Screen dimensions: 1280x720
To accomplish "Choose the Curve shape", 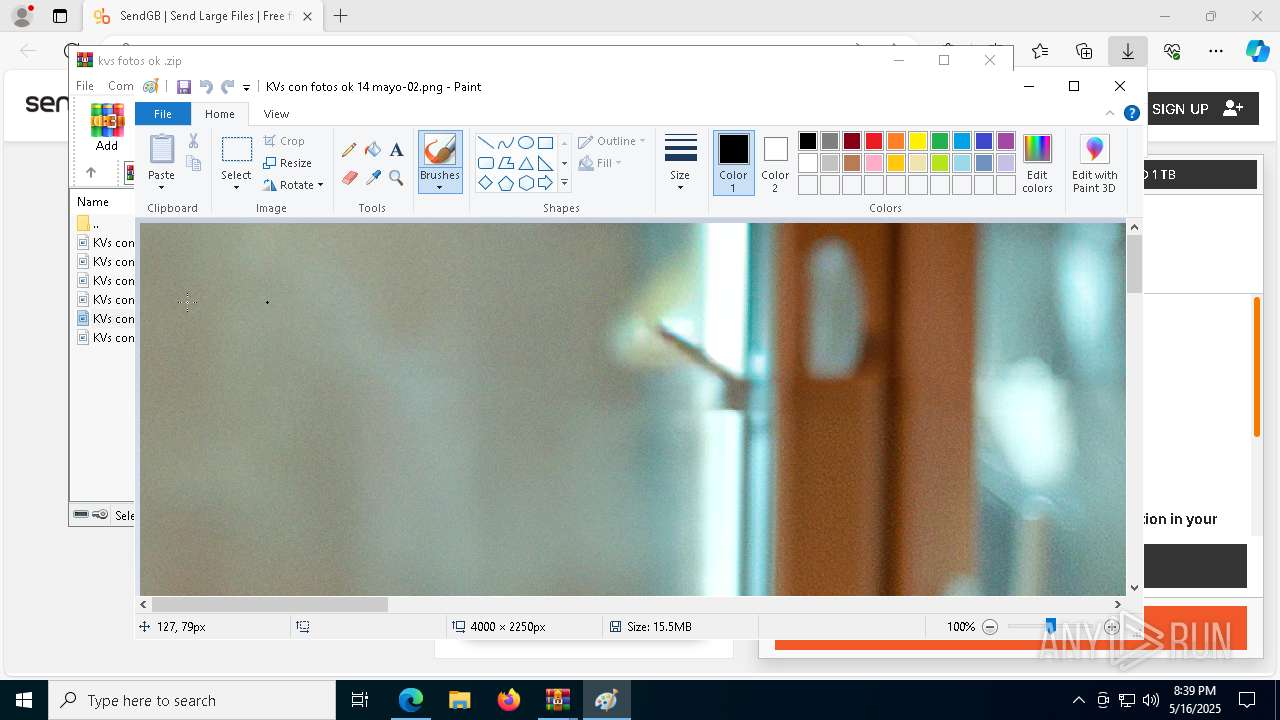I will coord(505,142).
